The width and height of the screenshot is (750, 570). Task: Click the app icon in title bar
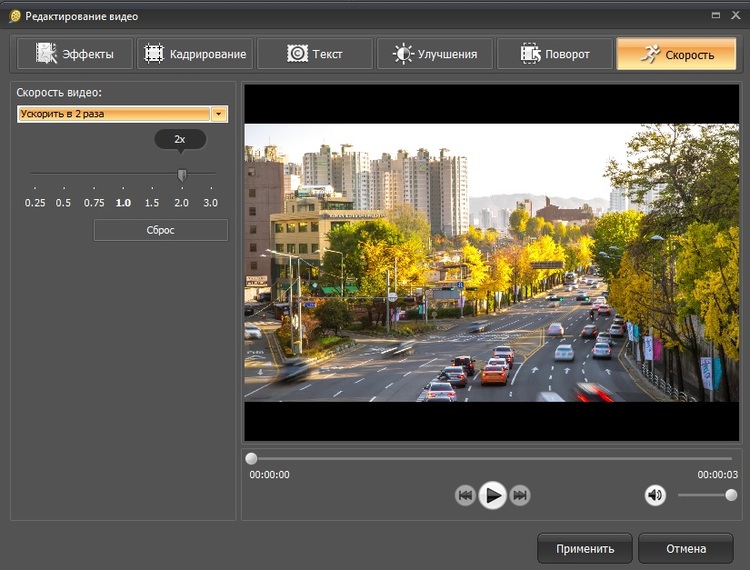pos(15,16)
